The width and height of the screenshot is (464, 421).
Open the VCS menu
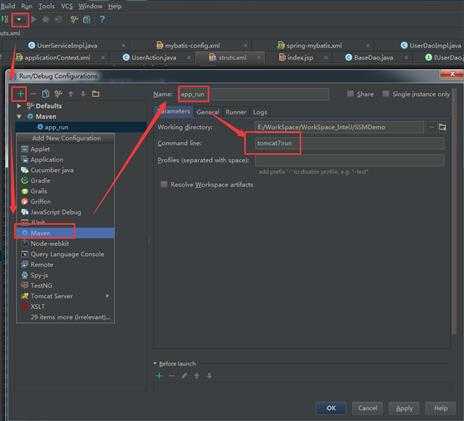[67, 6]
